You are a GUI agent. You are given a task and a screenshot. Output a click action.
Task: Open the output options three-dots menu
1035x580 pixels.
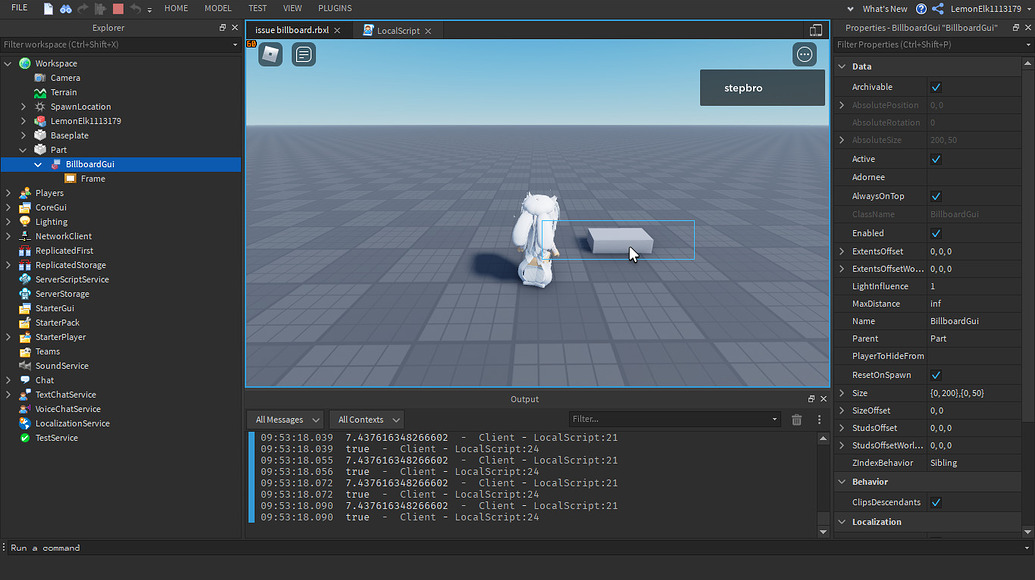point(819,420)
